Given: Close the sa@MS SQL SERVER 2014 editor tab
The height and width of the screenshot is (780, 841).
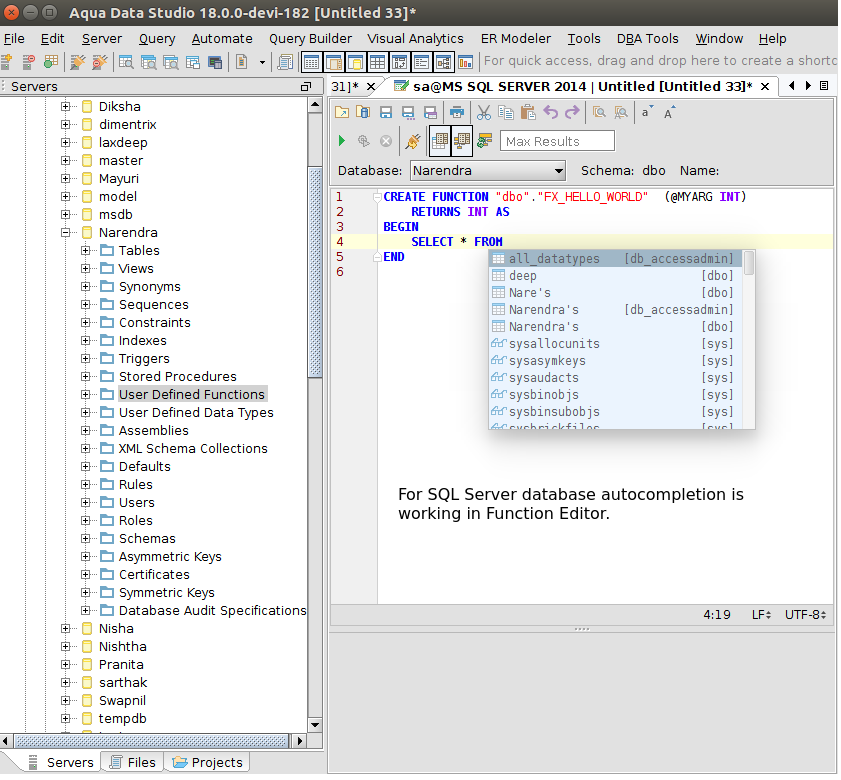Looking at the screenshot, I should tap(765, 86).
